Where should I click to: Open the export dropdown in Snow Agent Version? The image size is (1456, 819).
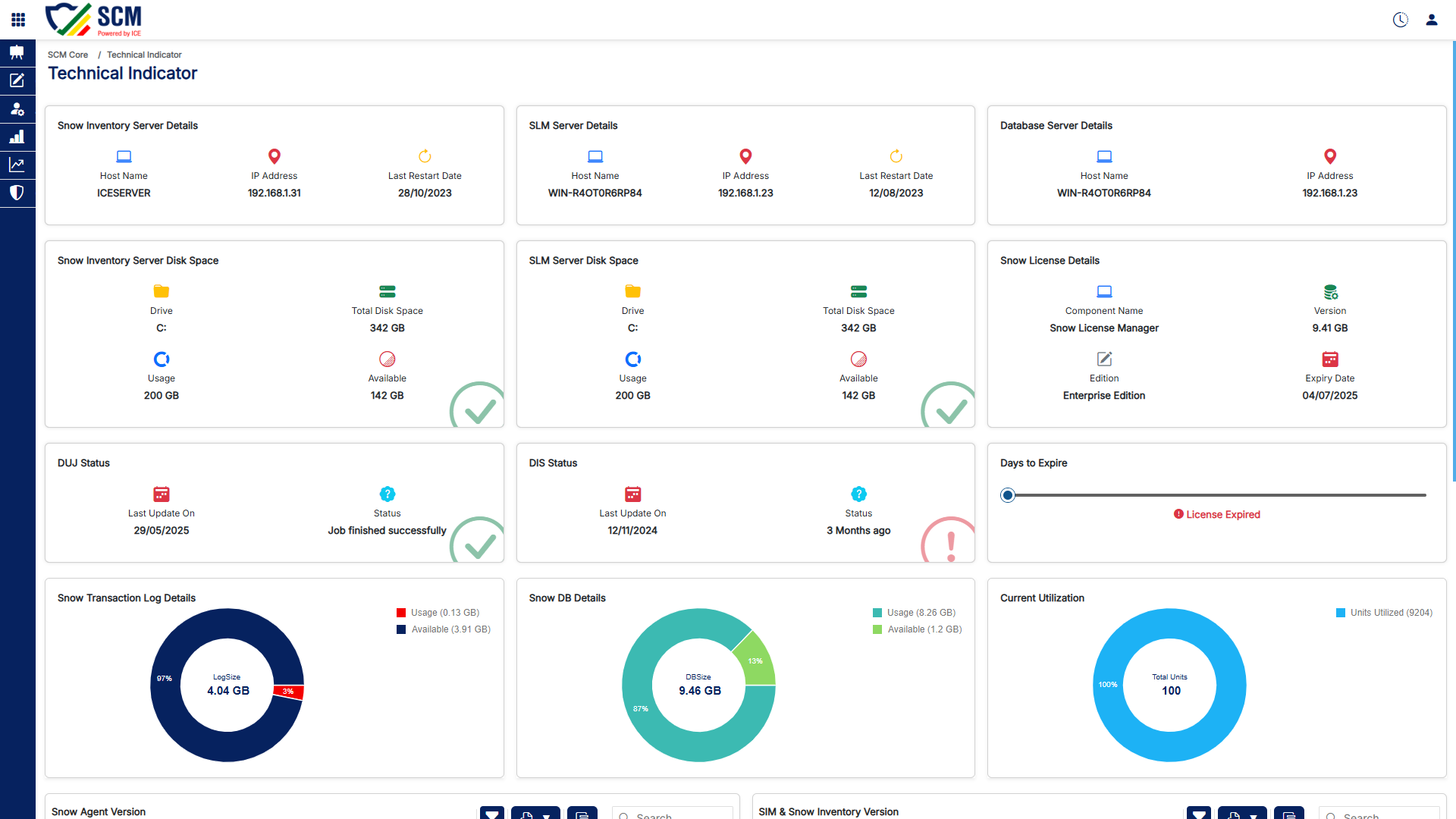click(535, 814)
